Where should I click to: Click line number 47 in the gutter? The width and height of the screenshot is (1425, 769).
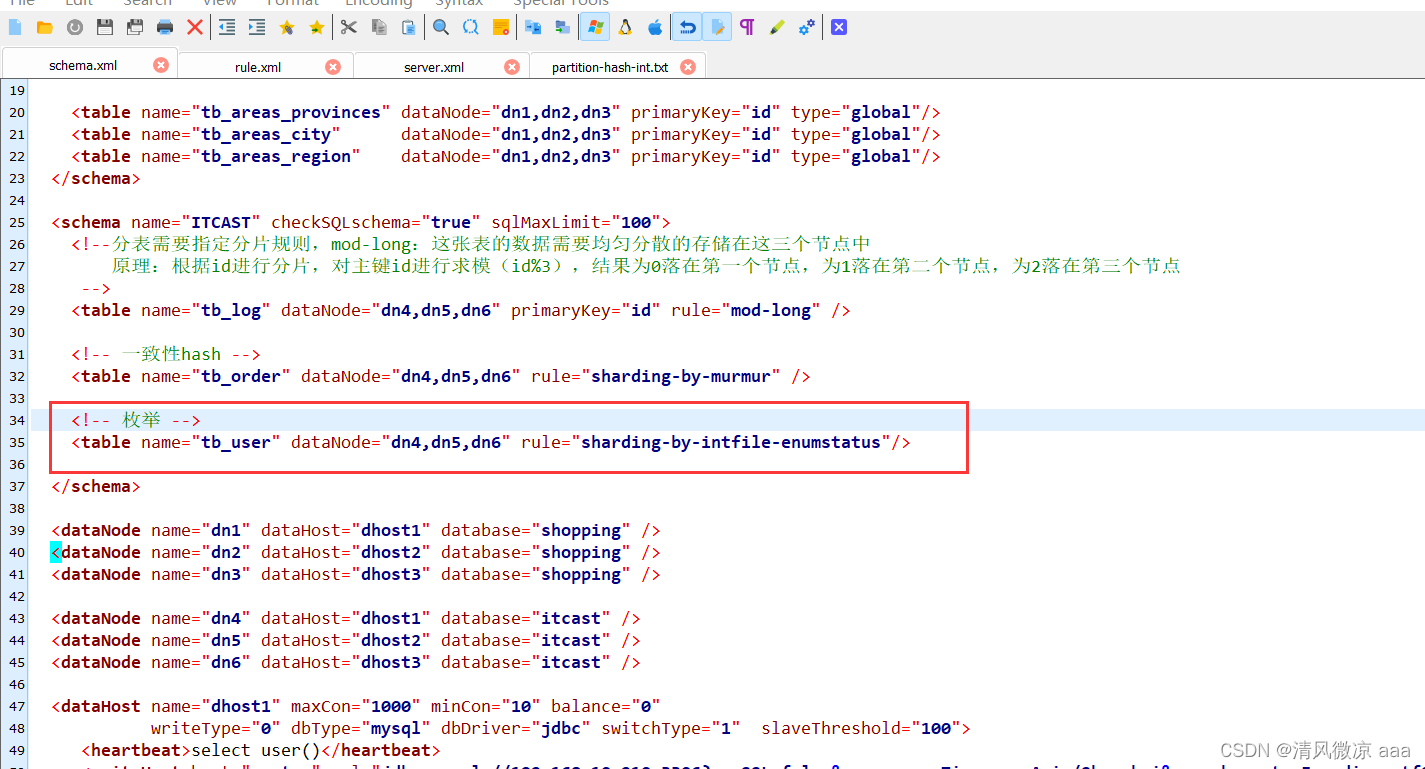[16, 706]
